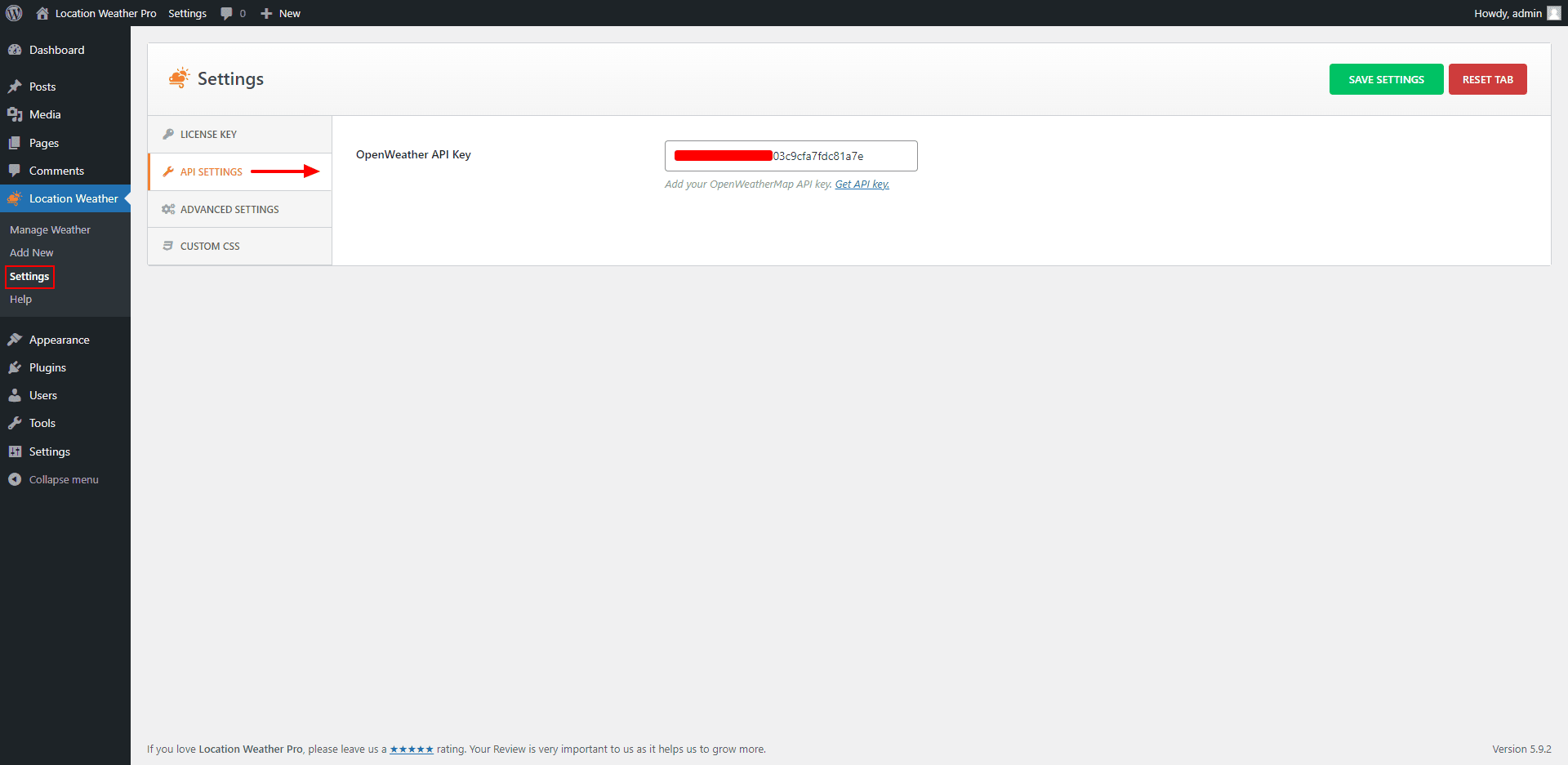This screenshot has height=765, width=1568.
Task: Open Dashboard from the sidebar
Action: (x=56, y=50)
